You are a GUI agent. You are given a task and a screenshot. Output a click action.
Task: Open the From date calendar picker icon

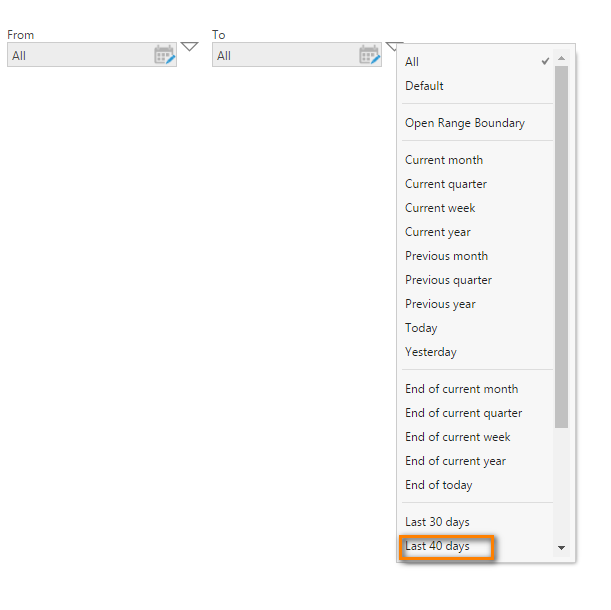tap(164, 55)
